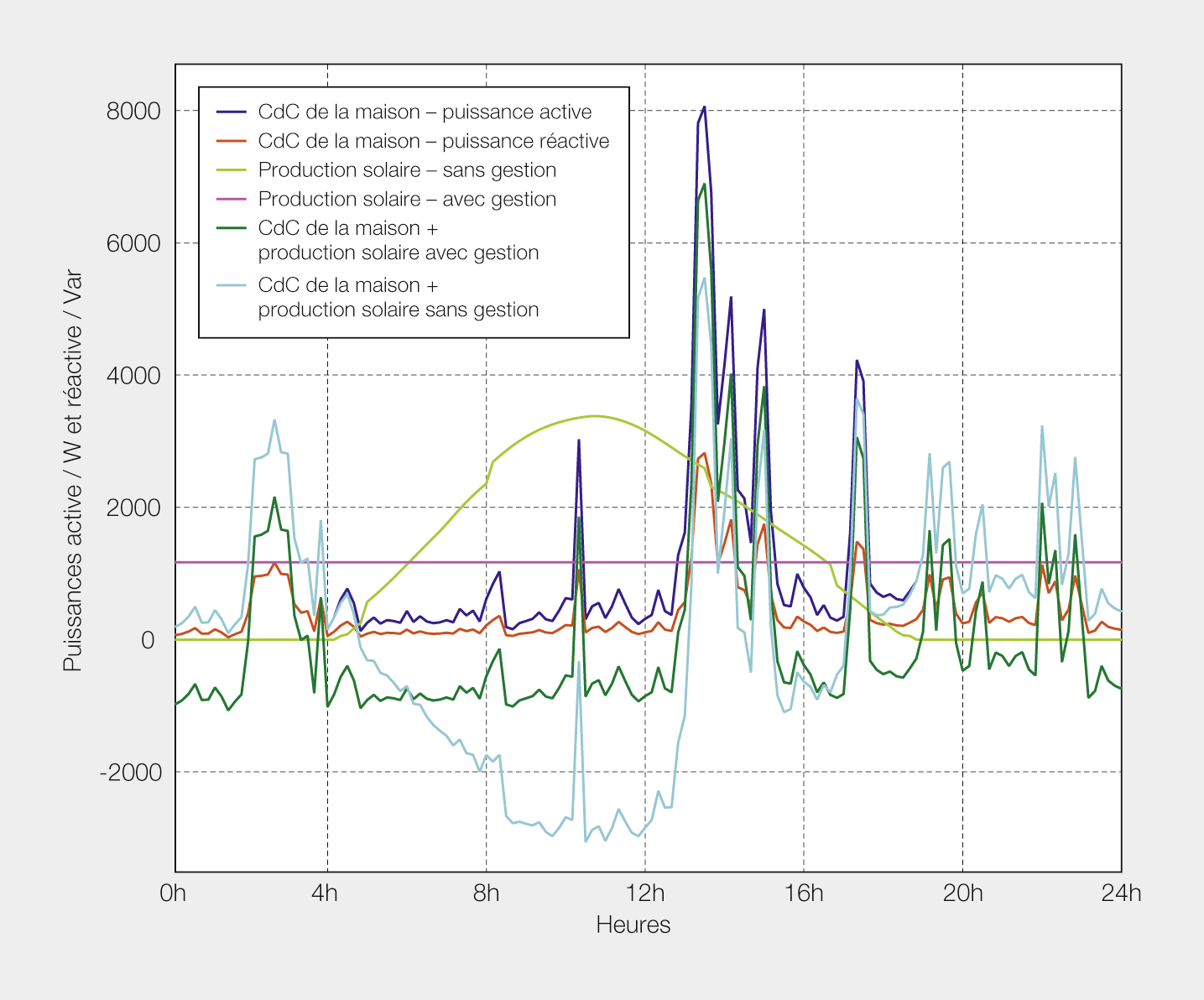Click the 8000 y-axis tick label
Image resolution: width=1204 pixels, height=1000 pixels.
pos(133,111)
